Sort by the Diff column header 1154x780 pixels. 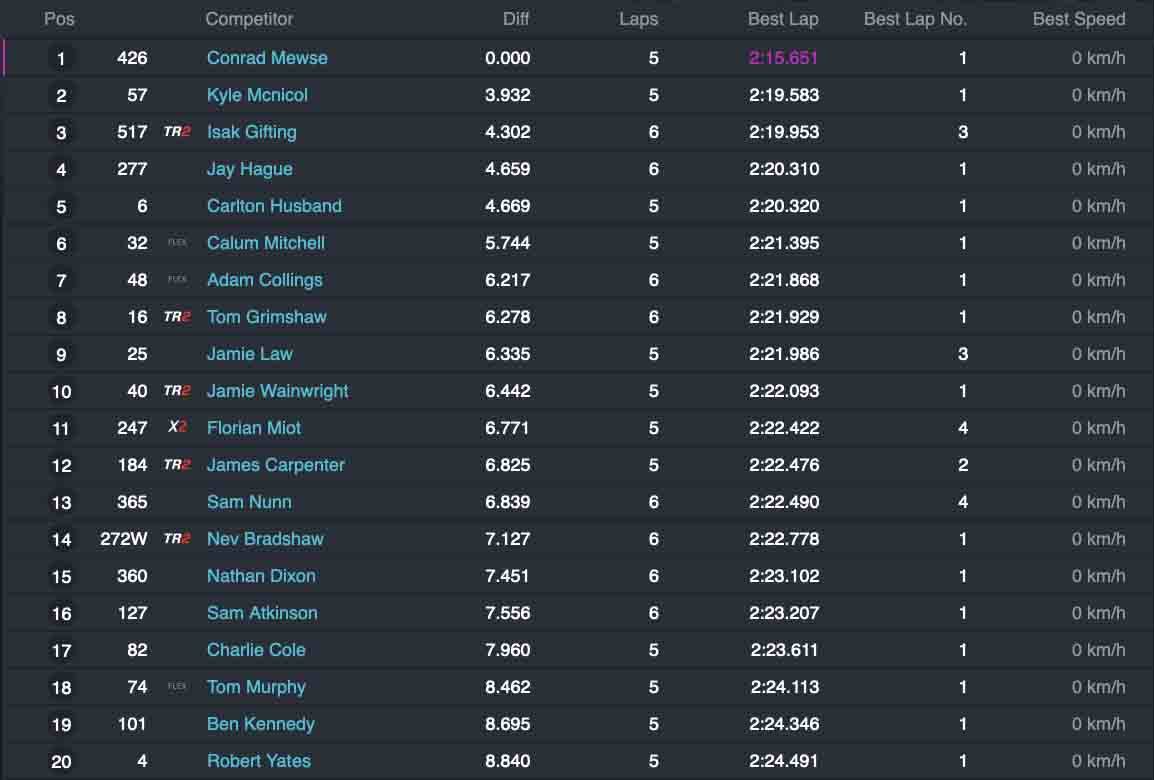(516, 19)
